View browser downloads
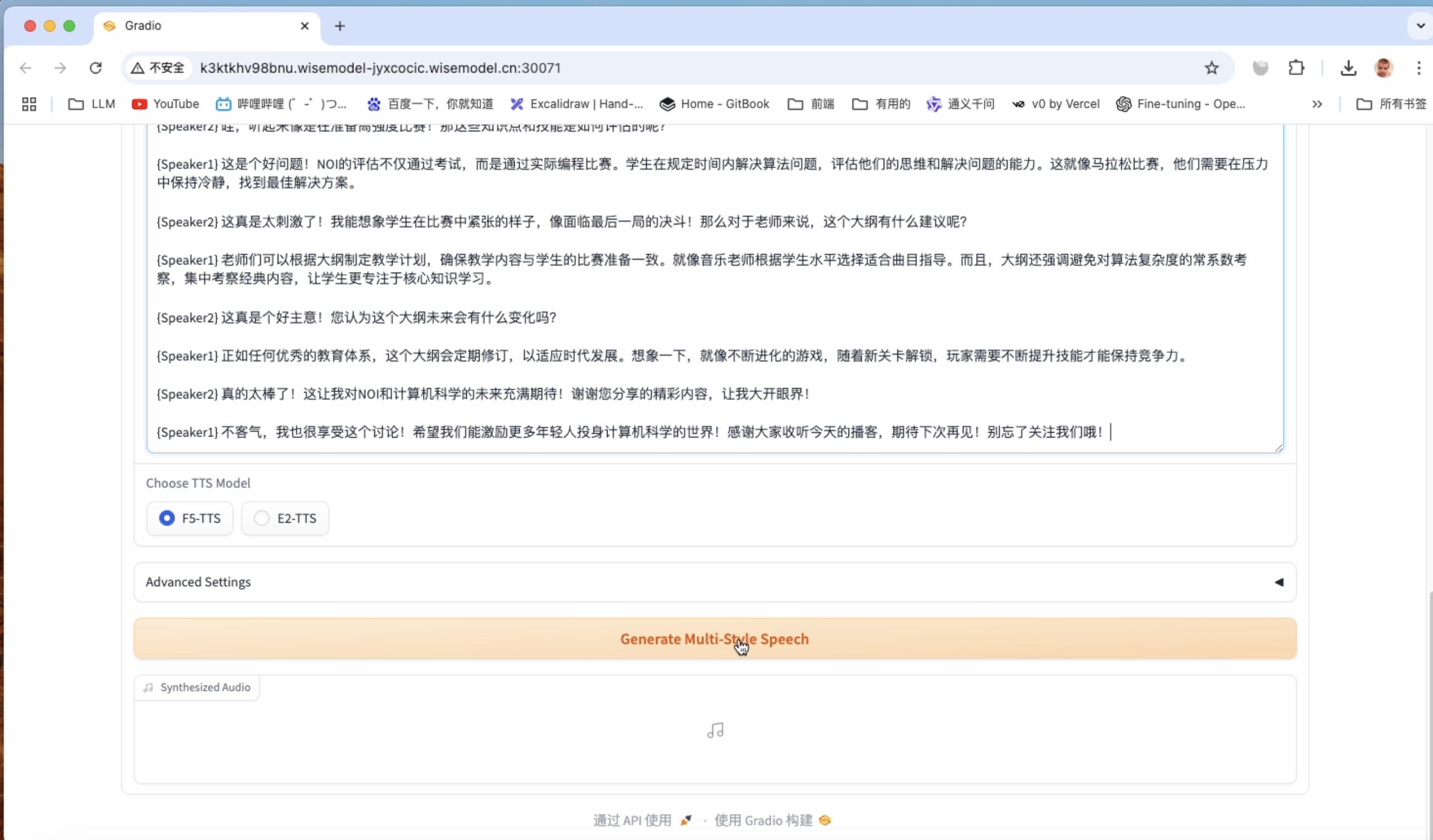This screenshot has height=840, width=1433. pyautogui.click(x=1348, y=68)
